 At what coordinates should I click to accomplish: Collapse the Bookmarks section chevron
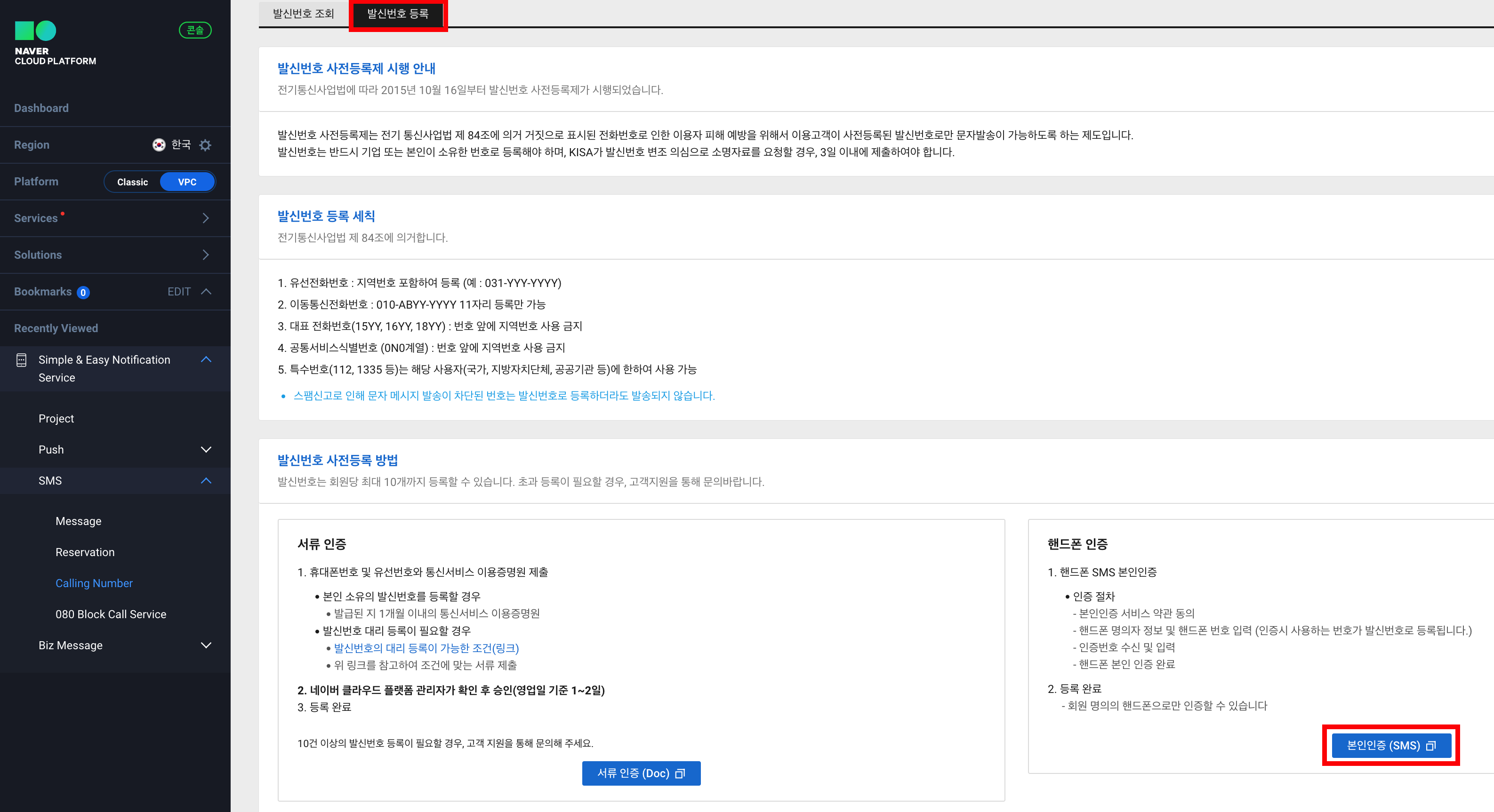(x=206, y=292)
